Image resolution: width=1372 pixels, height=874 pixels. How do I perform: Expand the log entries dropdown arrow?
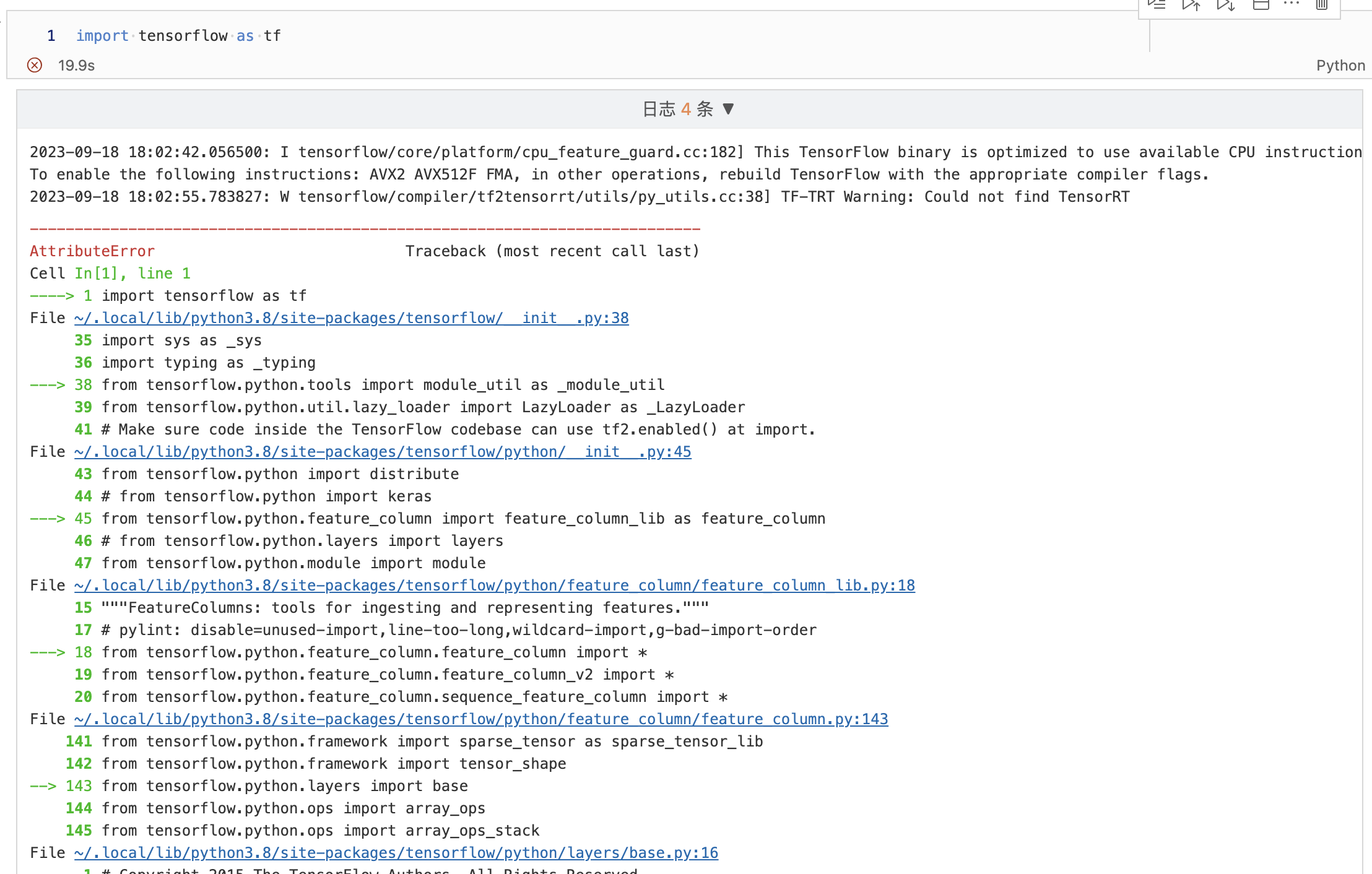point(729,109)
